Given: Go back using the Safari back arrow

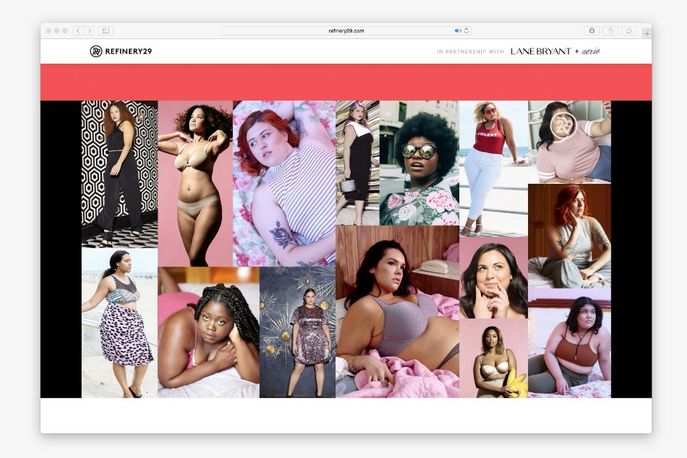Looking at the screenshot, I should coord(79,31).
